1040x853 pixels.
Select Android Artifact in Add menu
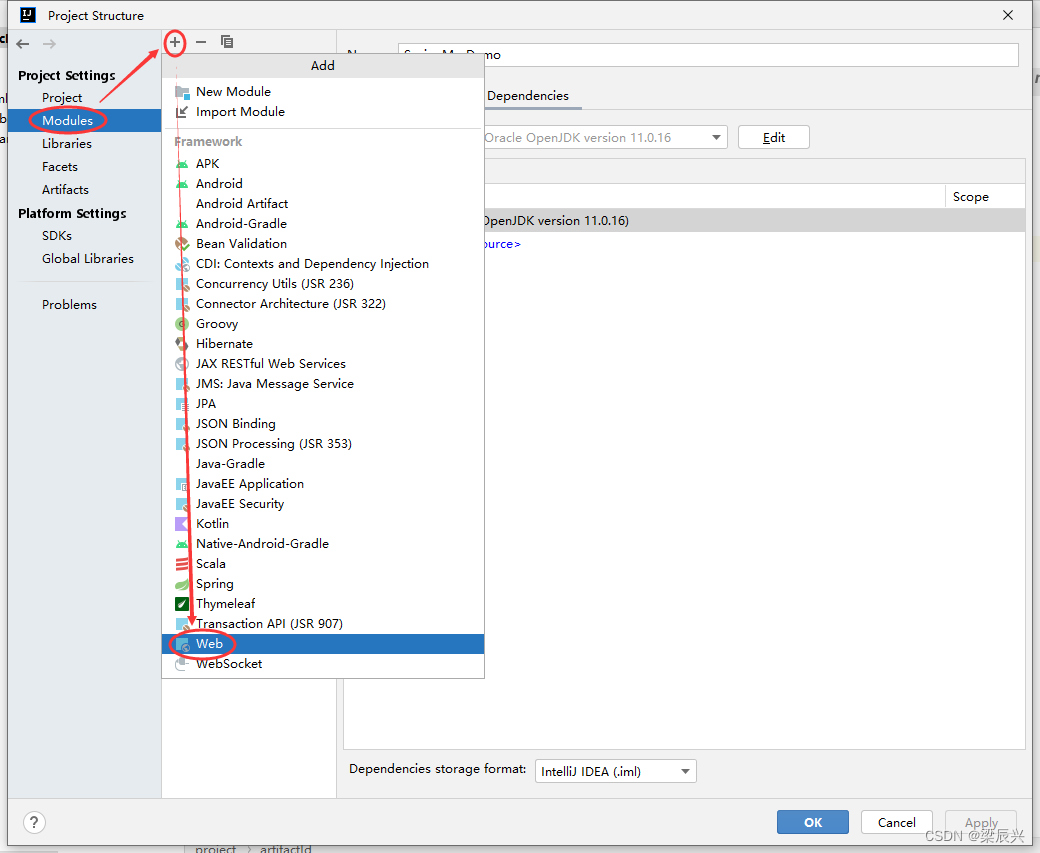(323, 204)
